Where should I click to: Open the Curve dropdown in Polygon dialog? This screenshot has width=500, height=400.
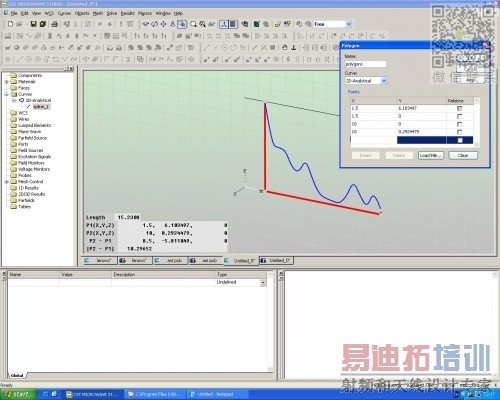384,81
